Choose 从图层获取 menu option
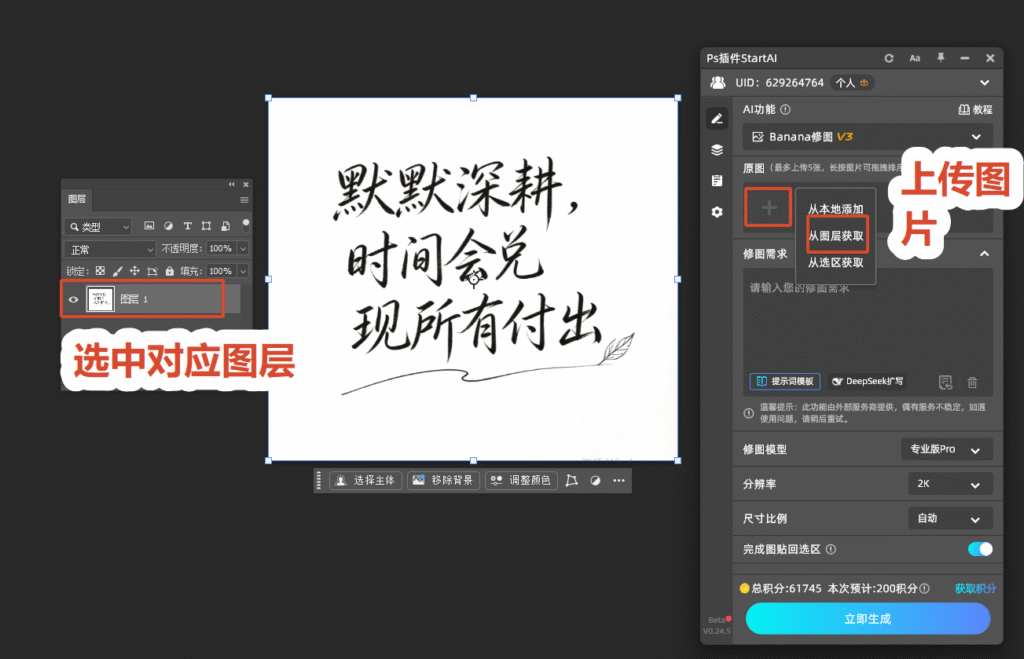This screenshot has height=659, width=1024. pos(835,236)
